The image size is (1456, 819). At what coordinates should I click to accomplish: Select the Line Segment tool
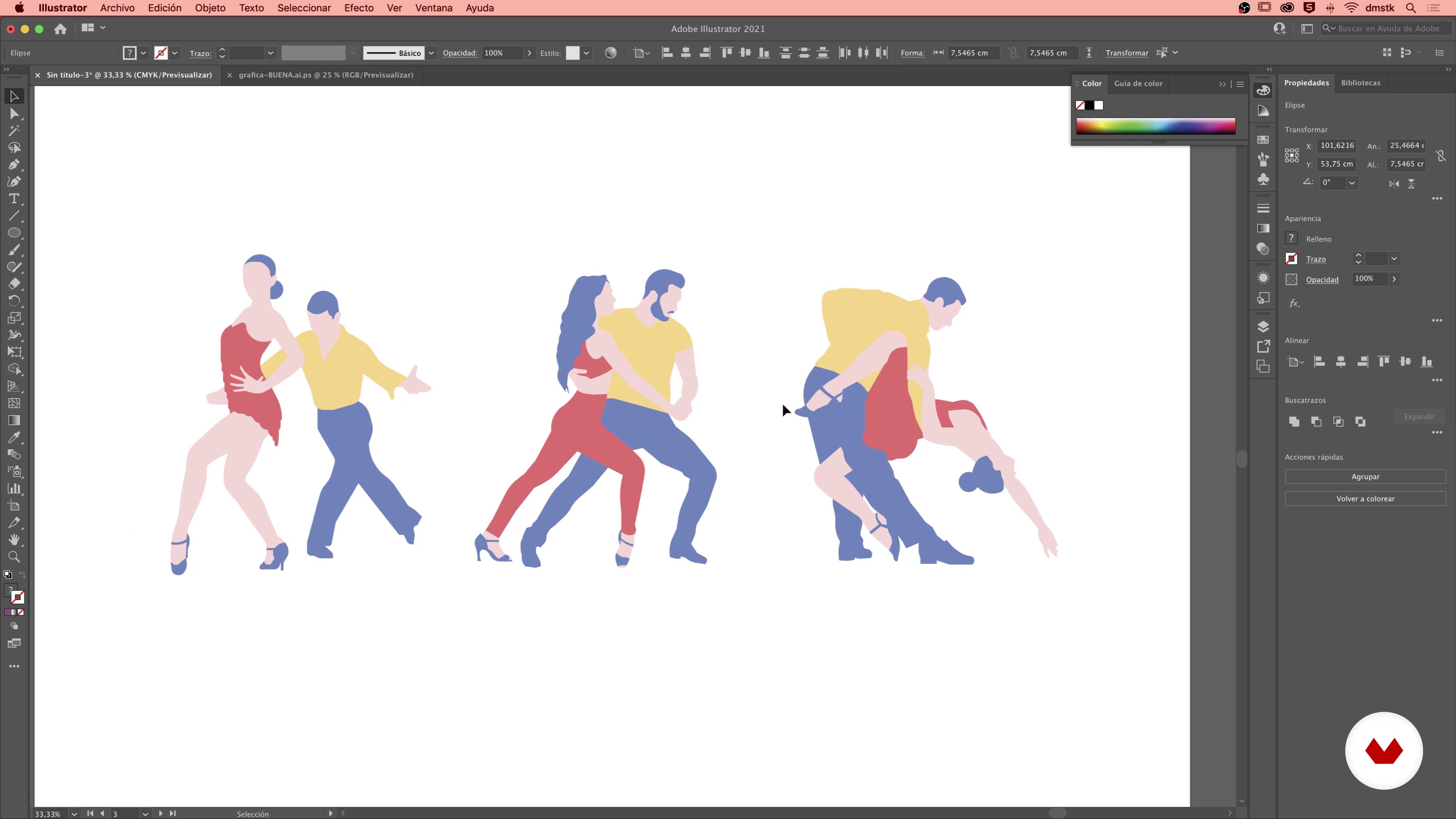point(14,216)
